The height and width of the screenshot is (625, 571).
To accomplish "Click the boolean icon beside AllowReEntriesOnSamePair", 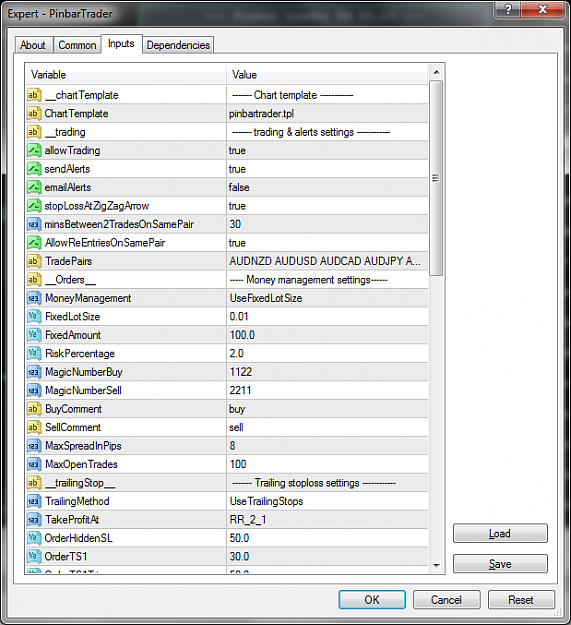I will pos(34,243).
